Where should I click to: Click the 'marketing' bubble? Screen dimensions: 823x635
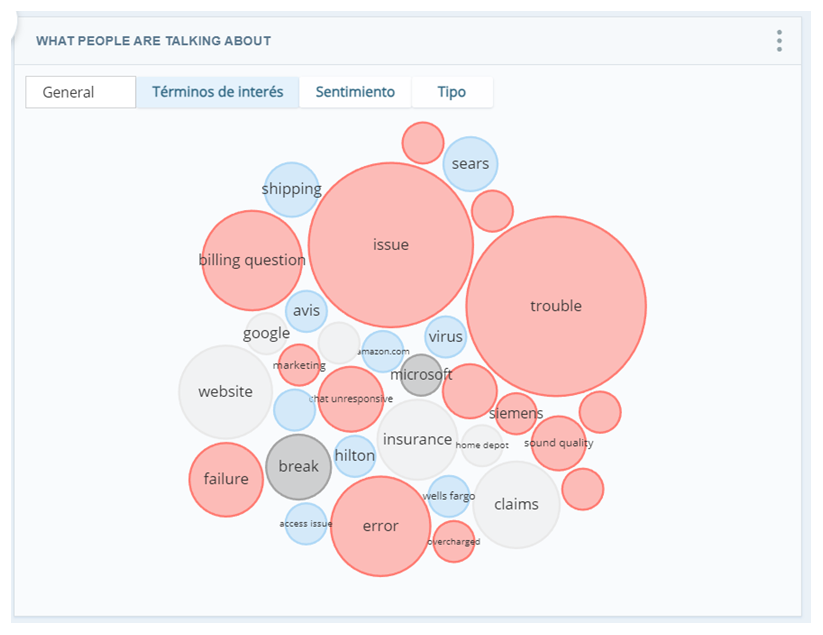click(x=299, y=365)
